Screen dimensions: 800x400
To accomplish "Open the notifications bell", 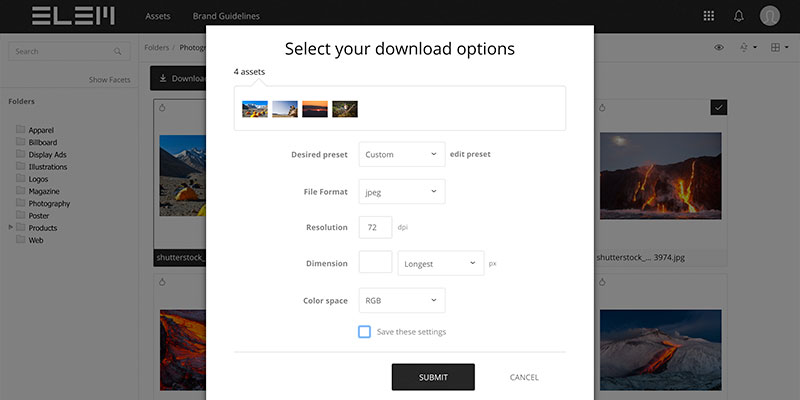I will pos(739,16).
